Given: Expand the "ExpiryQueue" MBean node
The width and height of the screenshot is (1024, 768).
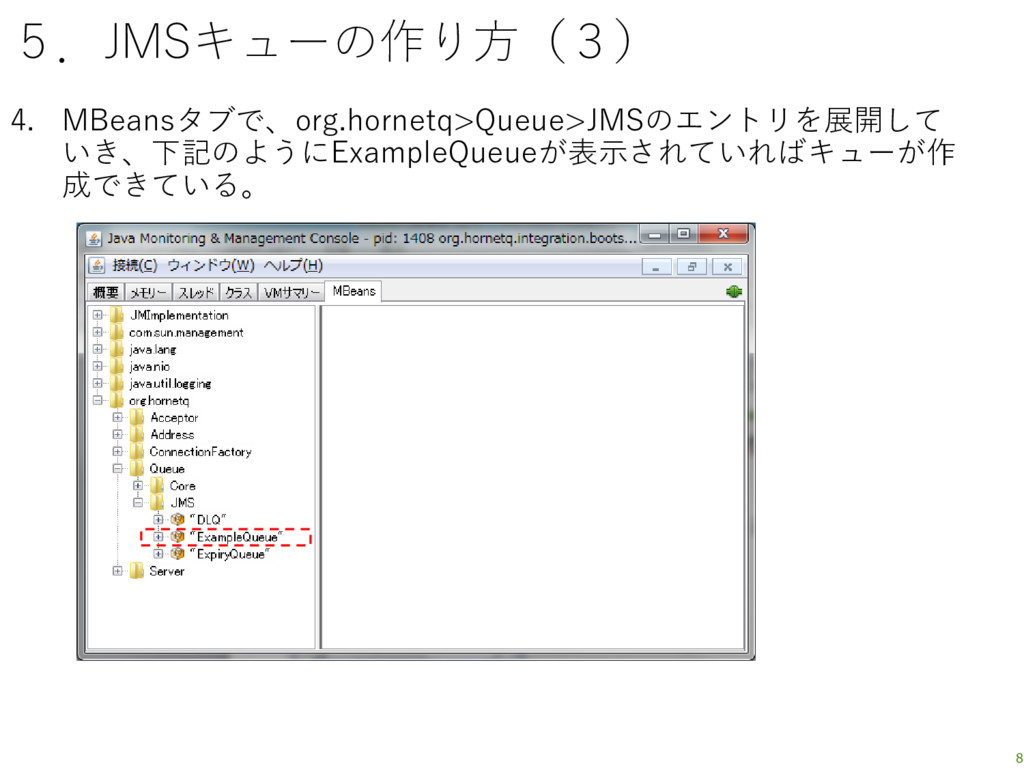Looking at the screenshot, I should tap(158, 554).
